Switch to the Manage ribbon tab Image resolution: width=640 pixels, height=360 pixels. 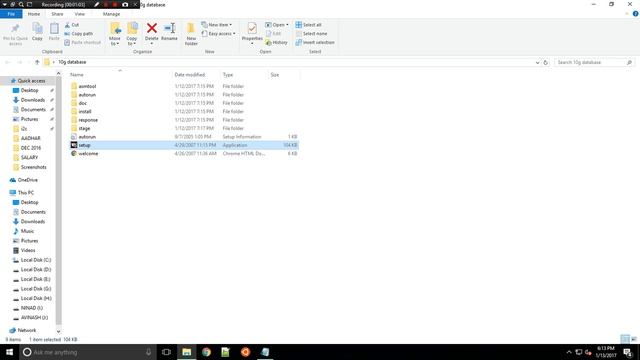click(111, 14)
